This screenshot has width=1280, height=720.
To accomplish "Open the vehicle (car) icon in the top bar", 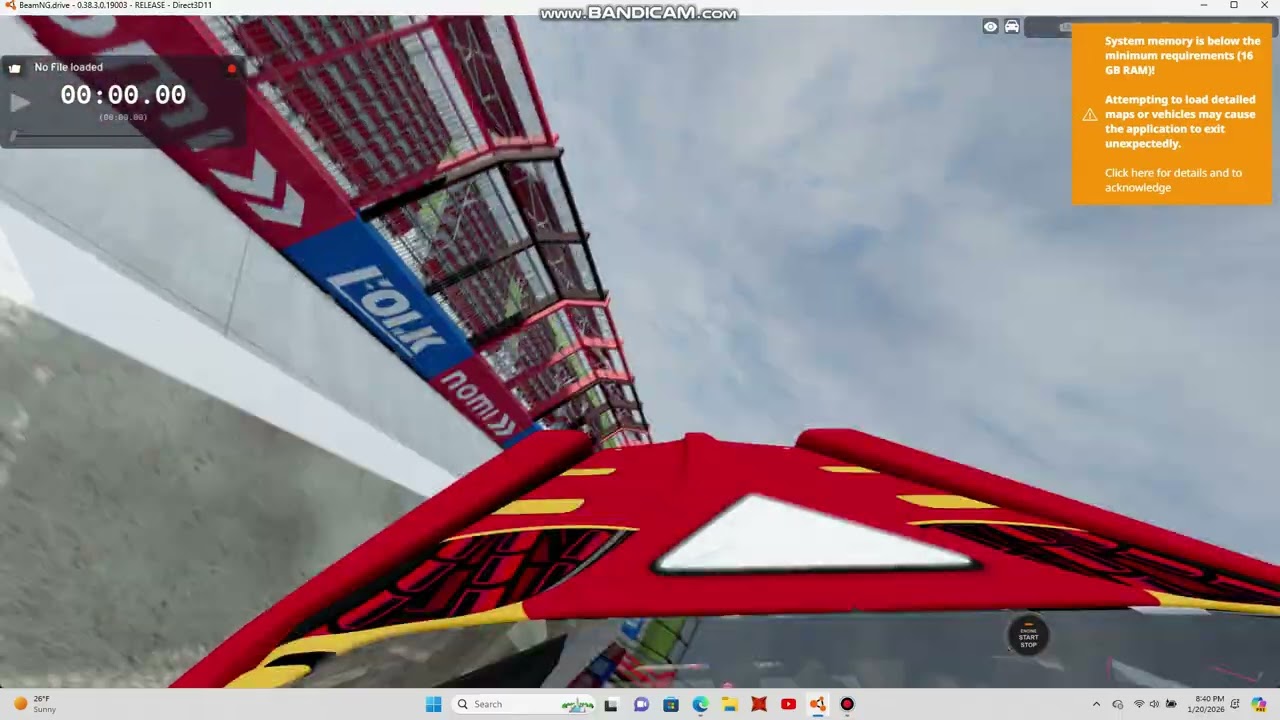I will pyautogui.click(x=1012, y=27).
